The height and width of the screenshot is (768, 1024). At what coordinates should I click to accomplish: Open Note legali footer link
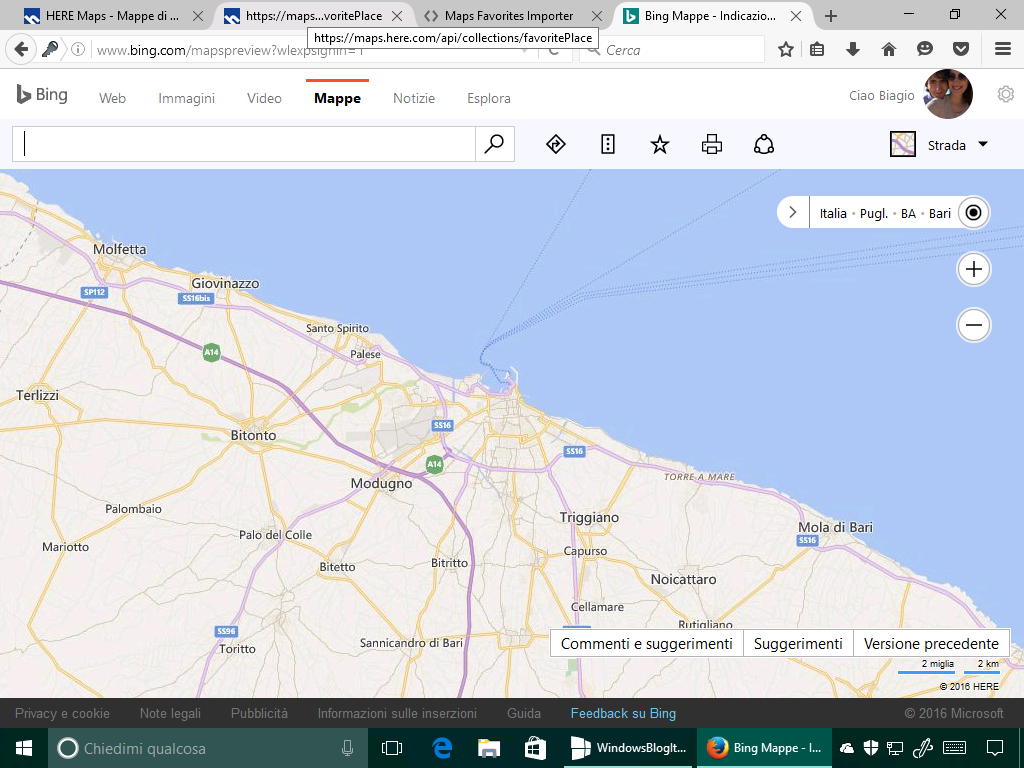170,714
